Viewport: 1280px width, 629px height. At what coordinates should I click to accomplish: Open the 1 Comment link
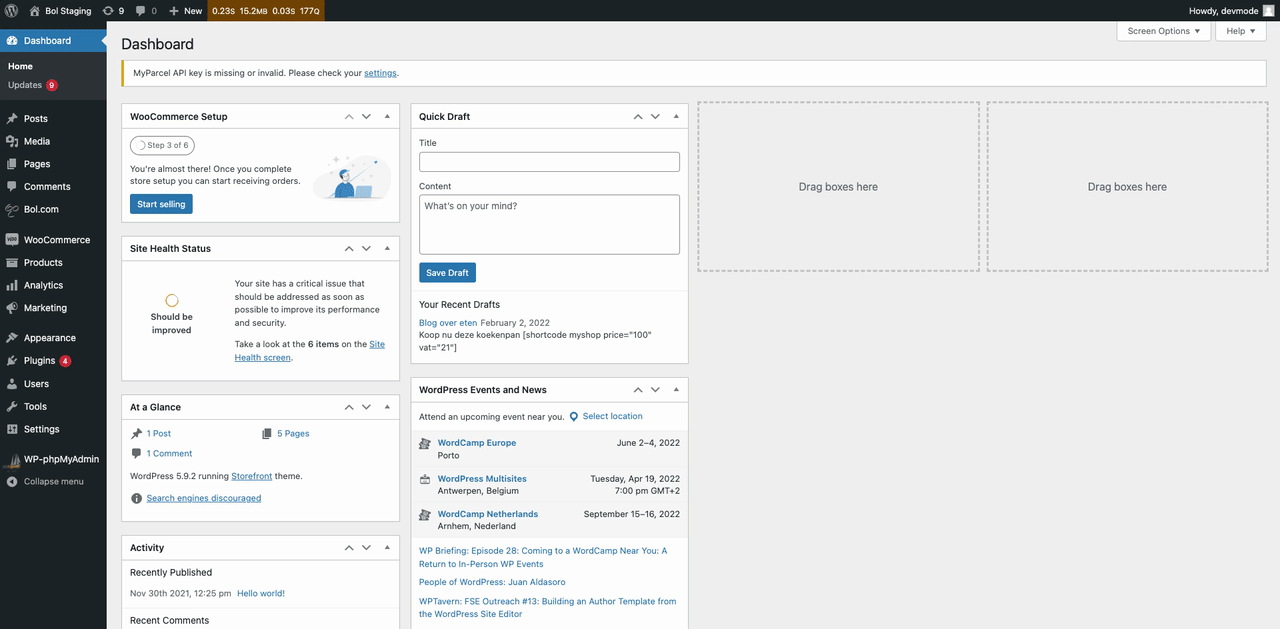(x=169, y=453)
